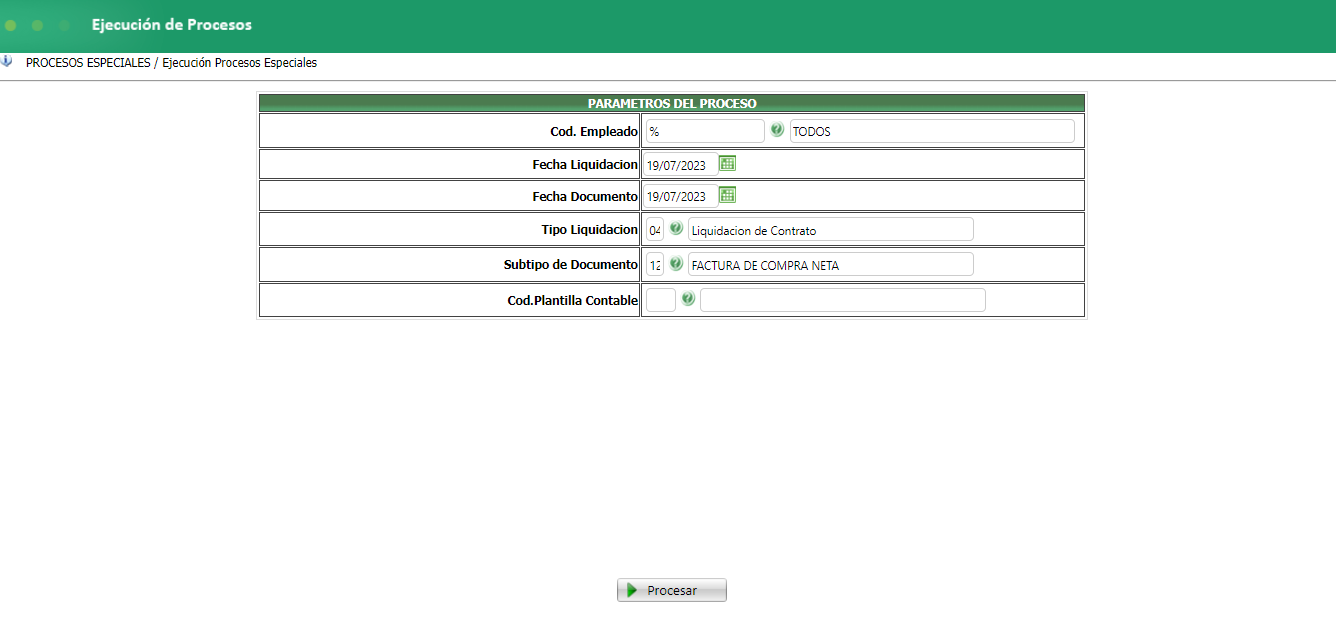Viewport: 1336px width, 635px height.
Task: Click the Fecha Documento label
Action: [585, 196]
